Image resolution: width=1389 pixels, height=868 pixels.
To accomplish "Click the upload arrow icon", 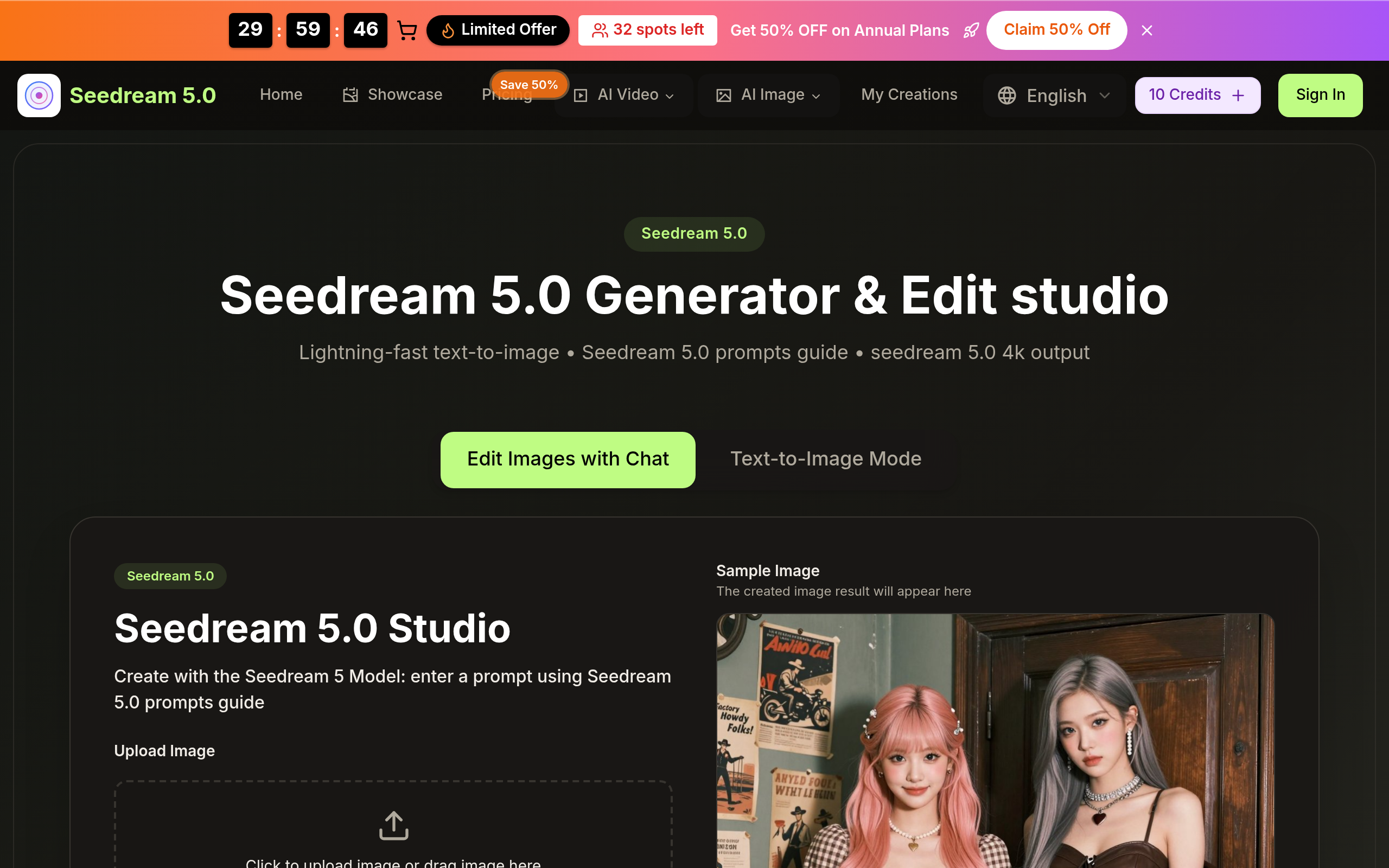I will [x=394, y=826].
